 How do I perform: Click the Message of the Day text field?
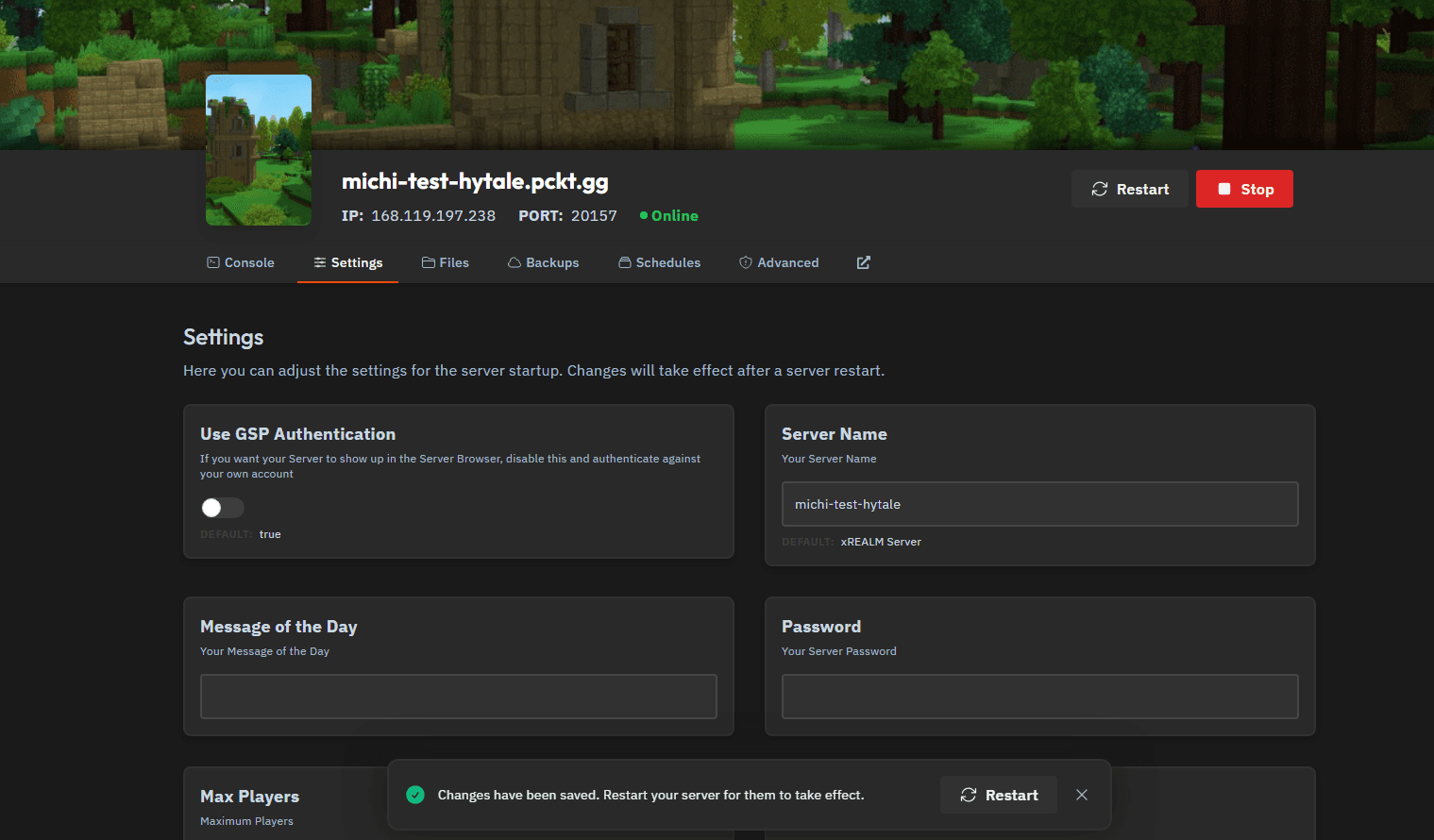[x=458, y=697]
